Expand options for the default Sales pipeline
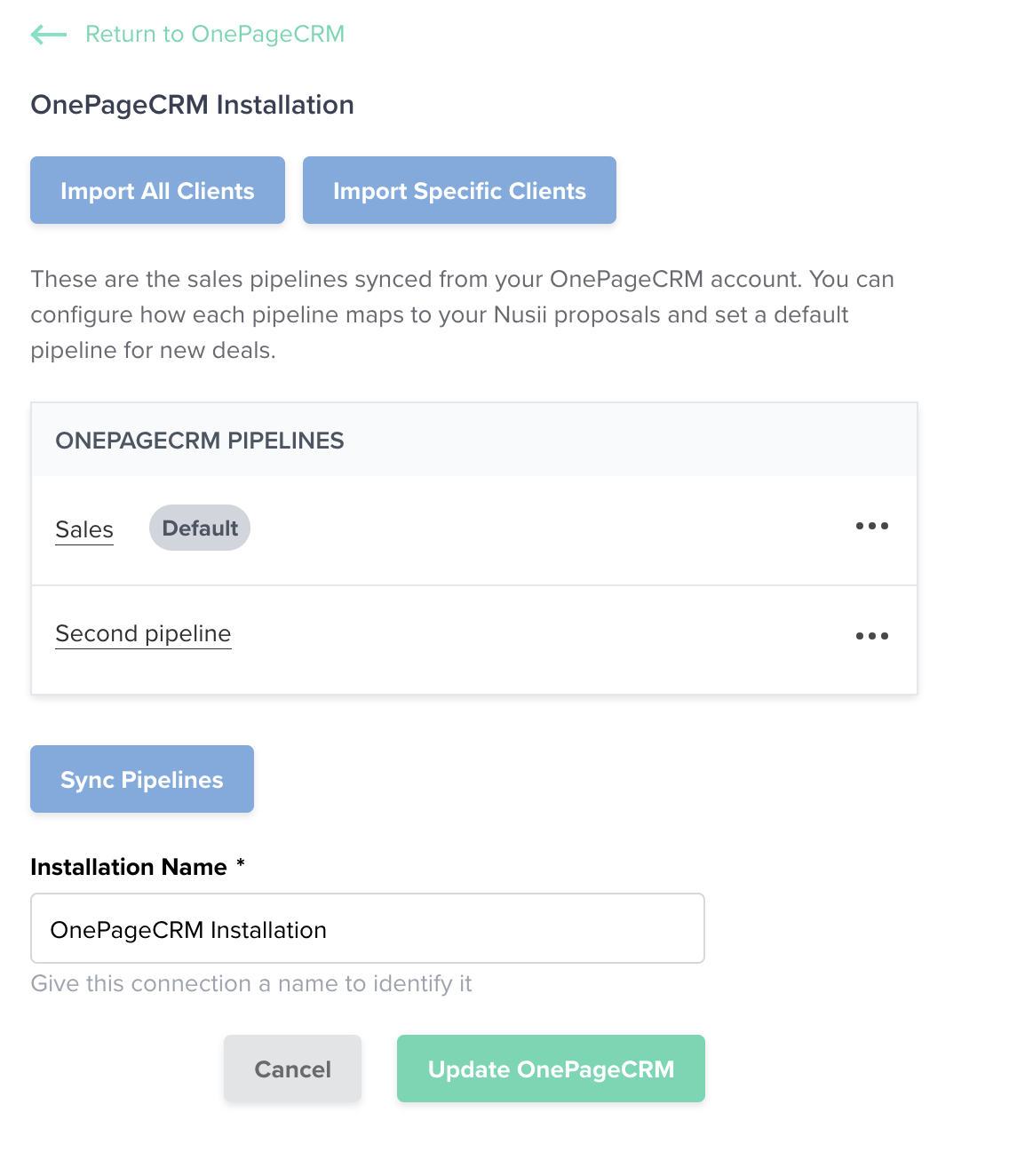1009x1176 pixels. (872, 527)
